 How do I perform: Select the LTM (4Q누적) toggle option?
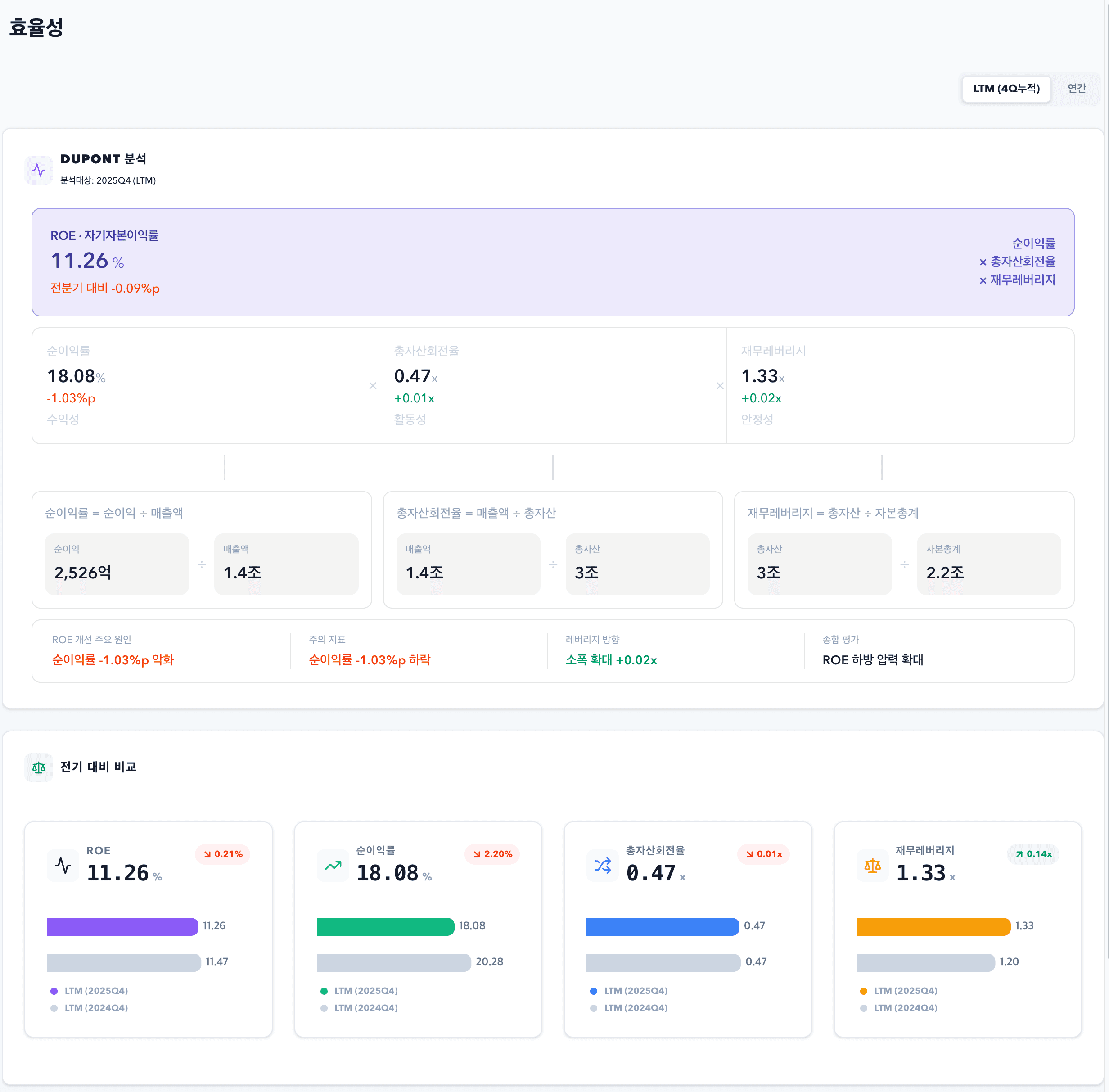(x=1006, y=88)
